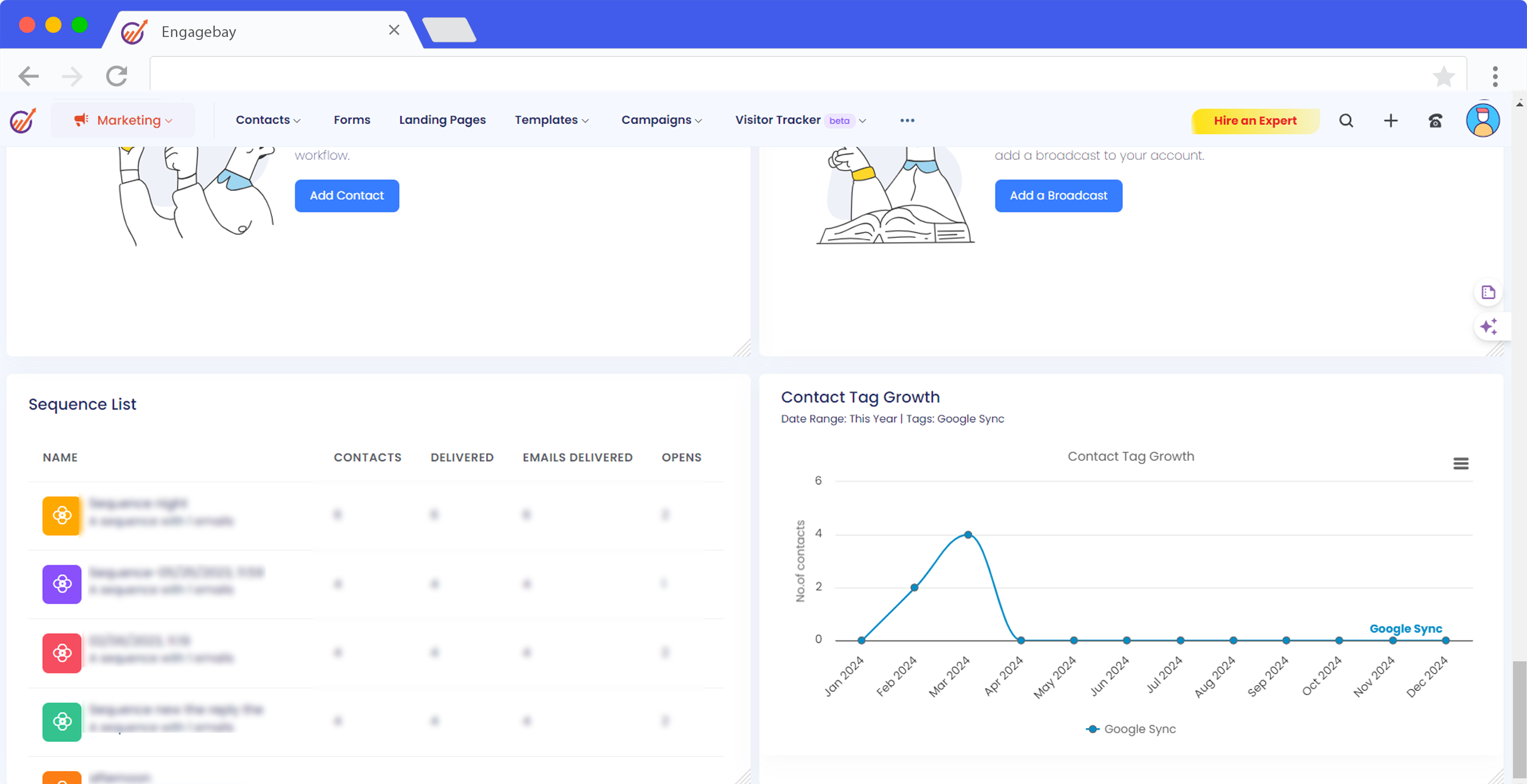Expand the Contacts menu dropdown
This screenshot has height=784, width=1527.
(268, 120)
